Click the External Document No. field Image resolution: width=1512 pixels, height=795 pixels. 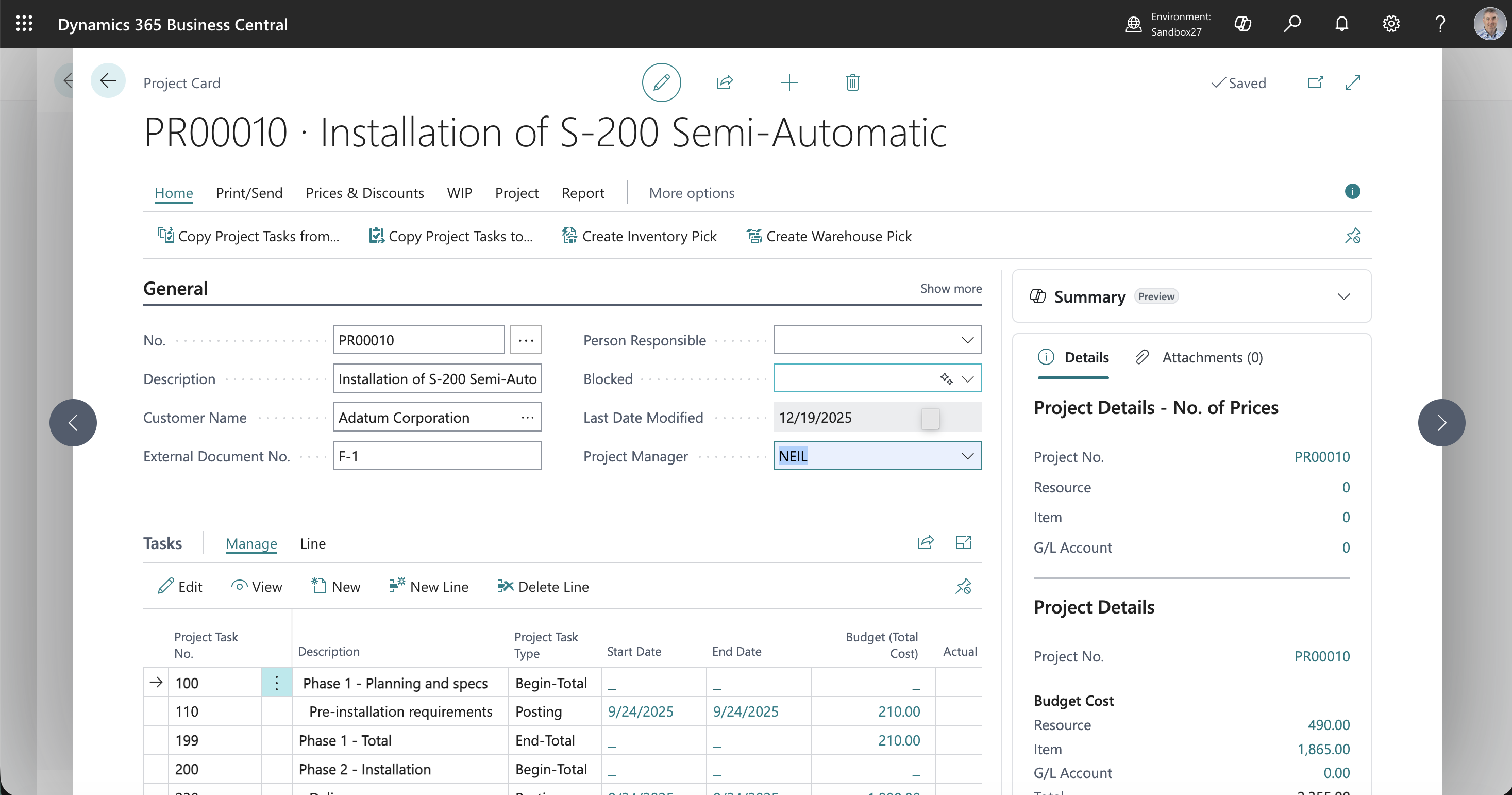[438, 456]
